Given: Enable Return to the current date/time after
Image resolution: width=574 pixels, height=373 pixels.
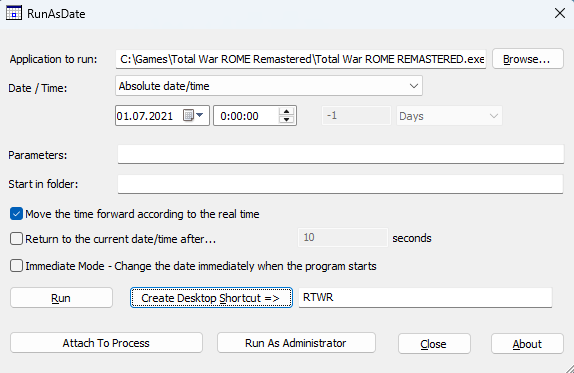Looking at the screenshot, I should 16,239.
